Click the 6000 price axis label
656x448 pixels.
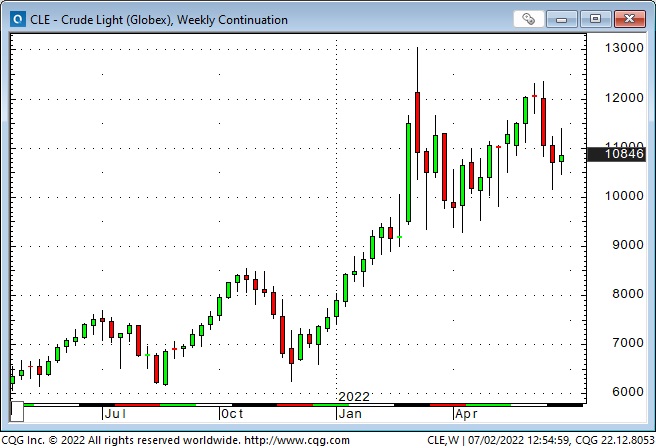[x=628, y=392]
